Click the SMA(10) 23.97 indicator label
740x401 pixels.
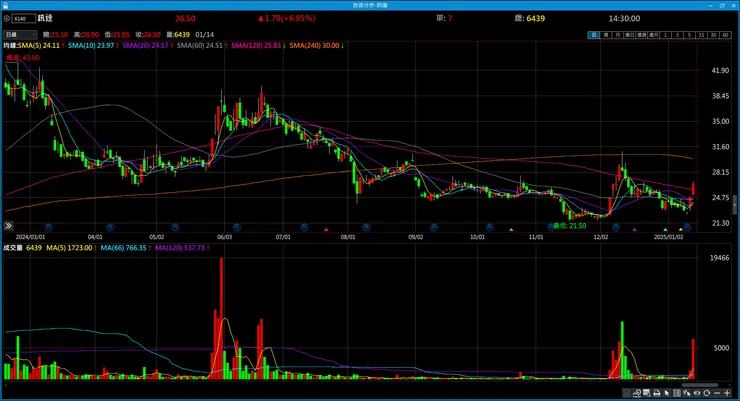click(91, 45)
